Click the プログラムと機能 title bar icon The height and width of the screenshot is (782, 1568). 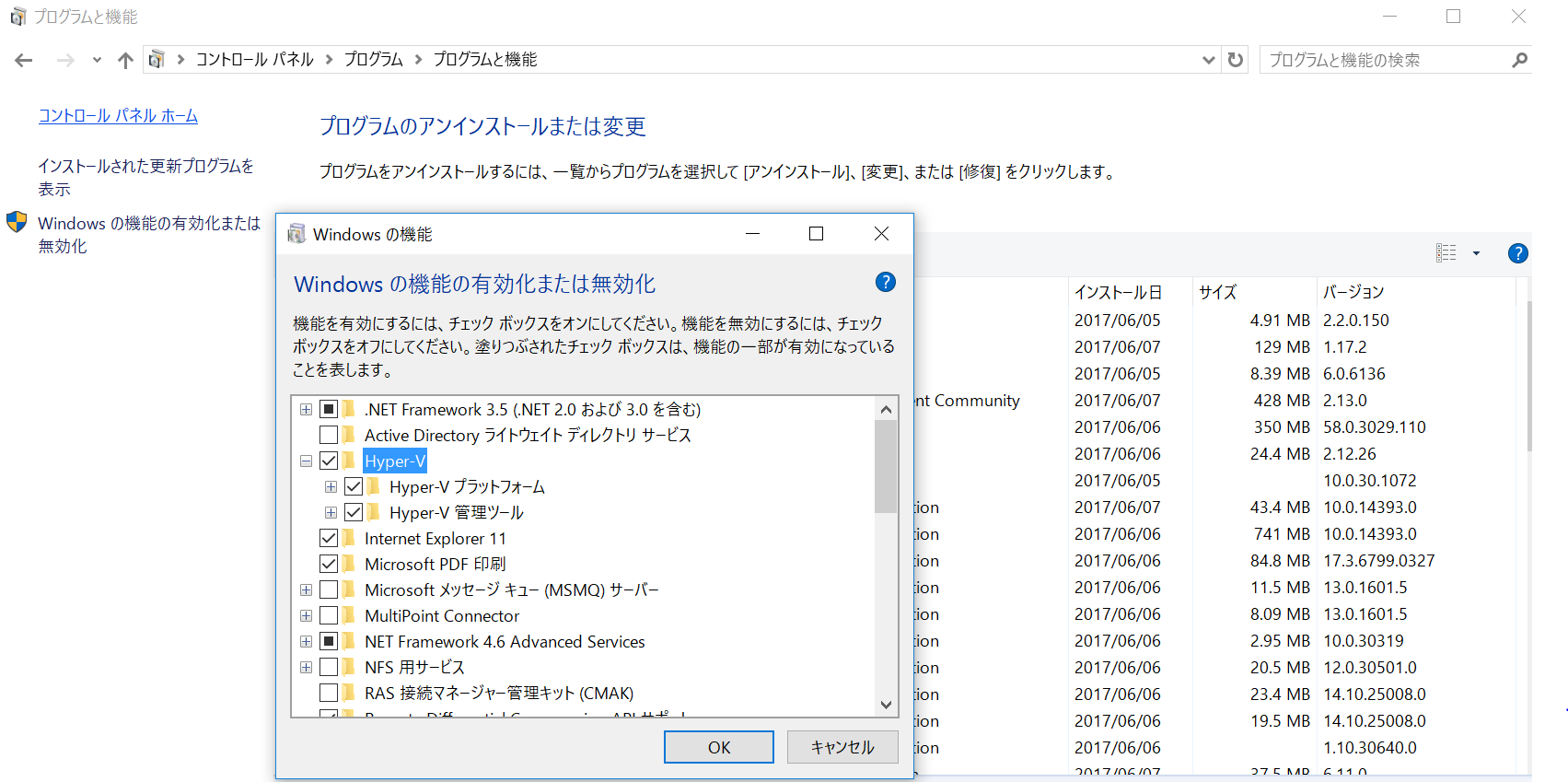click(17, 17)
